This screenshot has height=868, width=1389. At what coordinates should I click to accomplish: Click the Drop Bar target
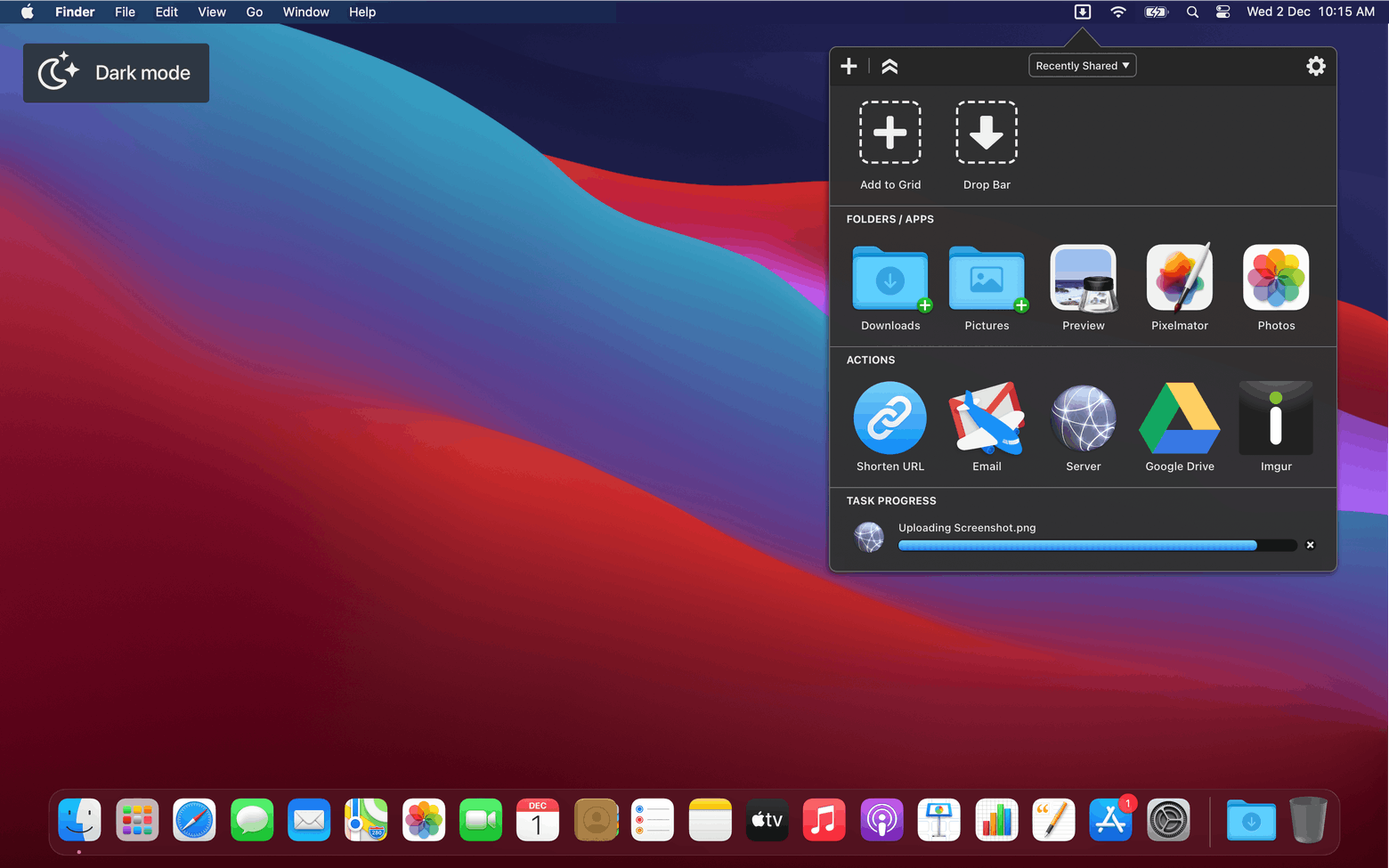tap(987, 133)
